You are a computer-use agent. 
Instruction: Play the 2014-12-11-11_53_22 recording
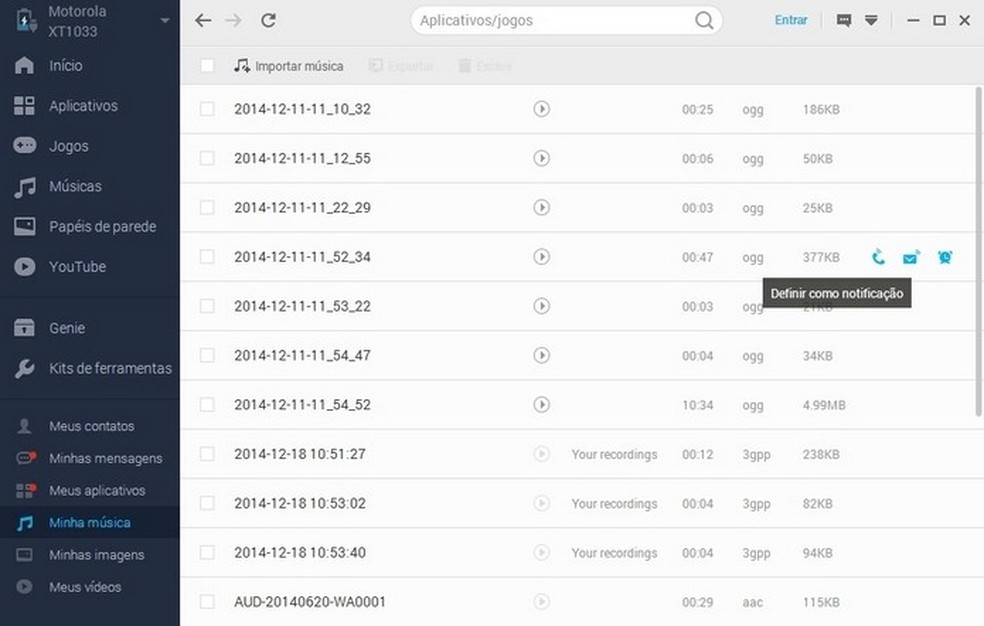click(542, 306)
